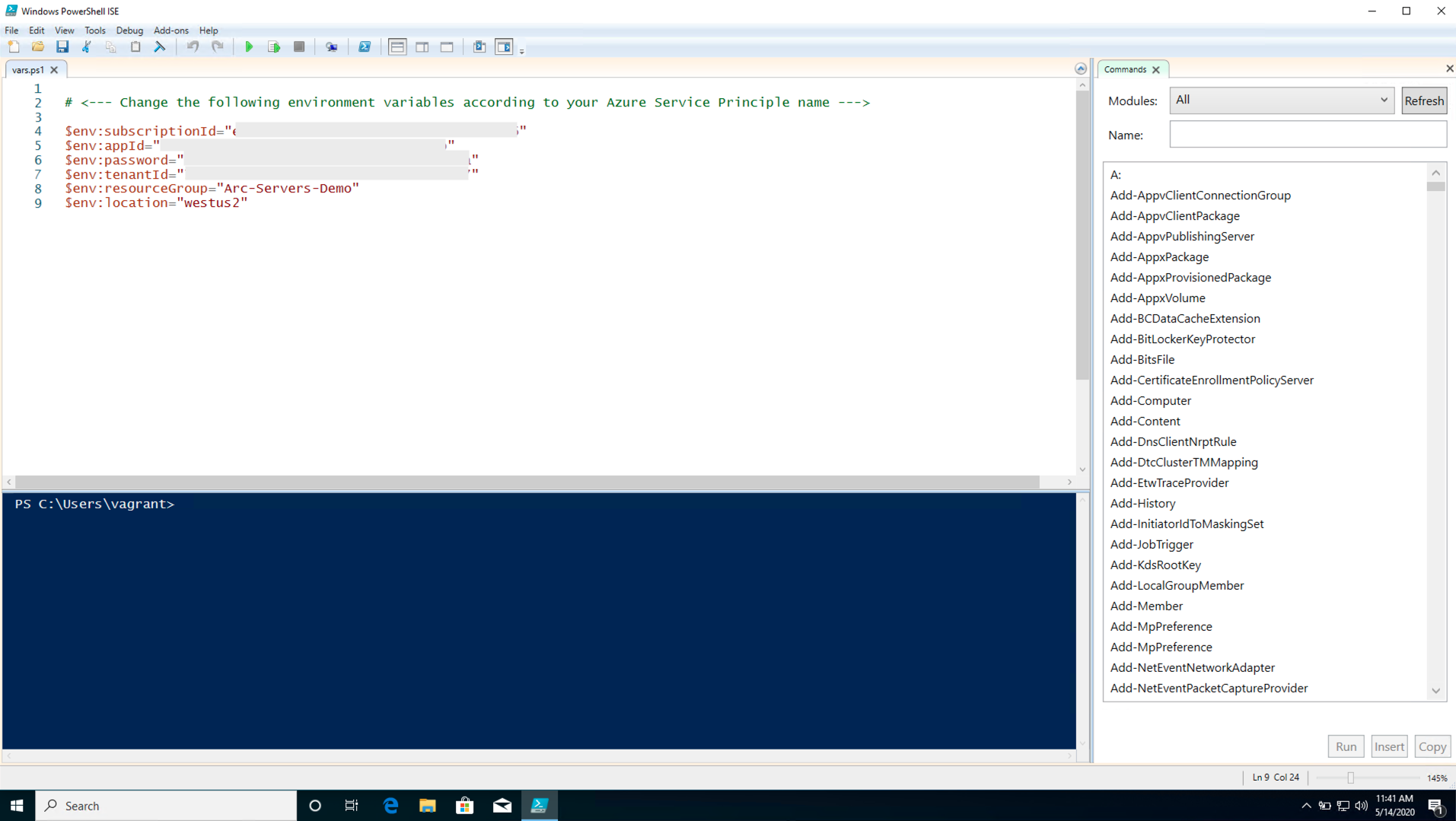1456x821 pixels.
Task: Click the zoom slider handle
Action: (1351, 778)
